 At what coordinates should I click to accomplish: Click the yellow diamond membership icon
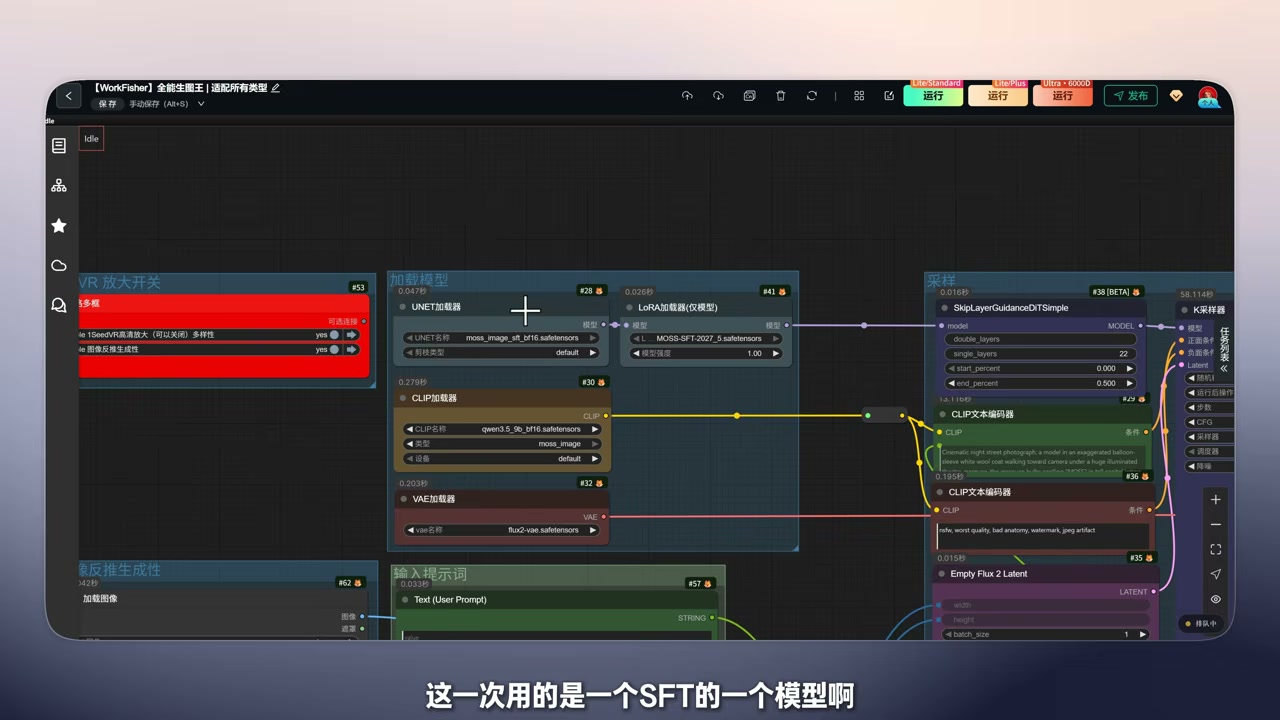click(1176, 96)
